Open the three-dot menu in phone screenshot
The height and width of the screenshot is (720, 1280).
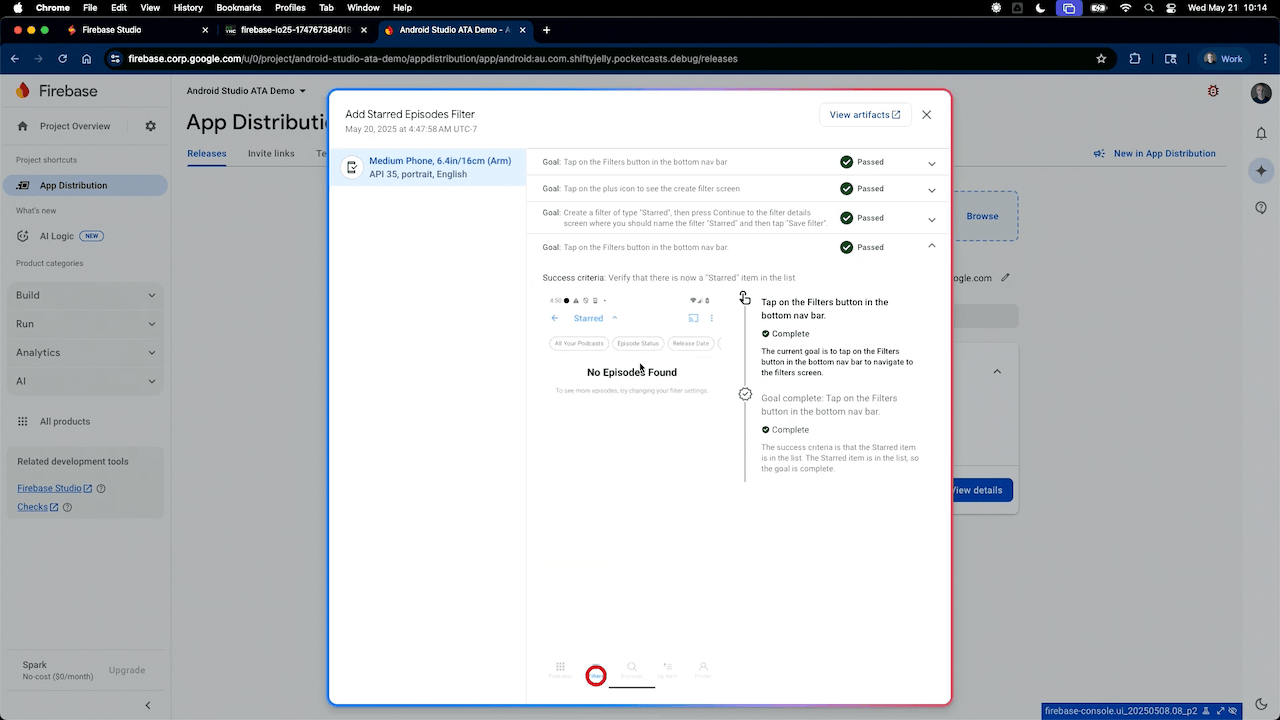coord(712,318)
